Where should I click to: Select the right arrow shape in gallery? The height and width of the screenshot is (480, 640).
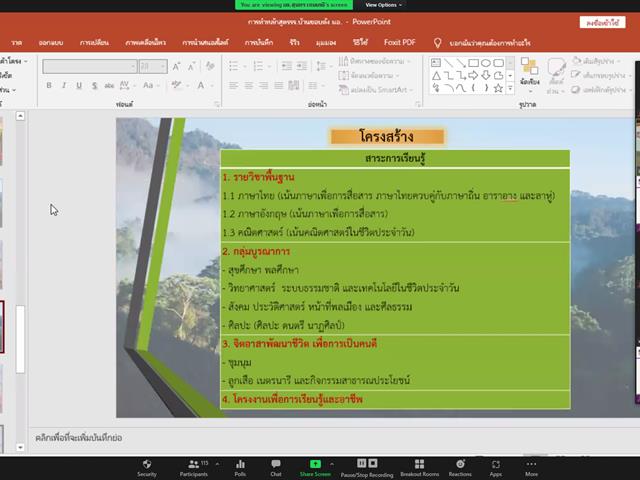(x=473, y=76)
